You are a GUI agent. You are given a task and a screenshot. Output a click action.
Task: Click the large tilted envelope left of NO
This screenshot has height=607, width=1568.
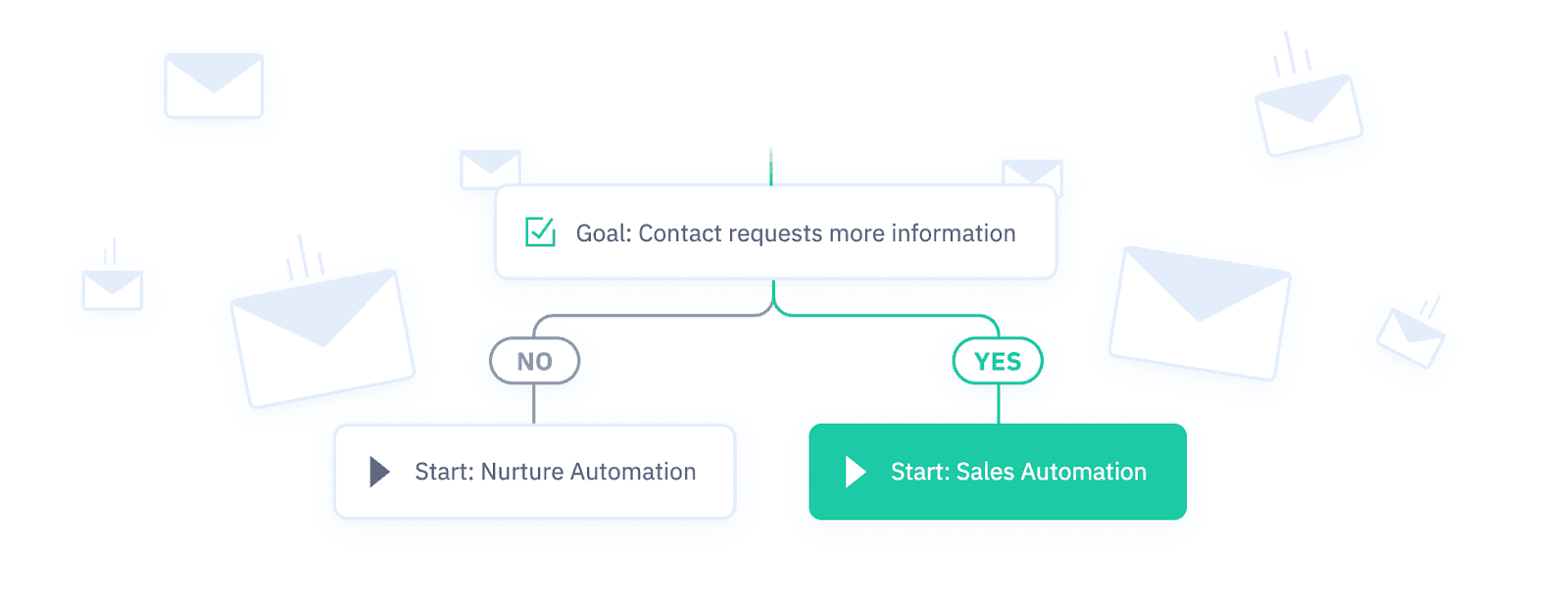click(x=322, y=338)
